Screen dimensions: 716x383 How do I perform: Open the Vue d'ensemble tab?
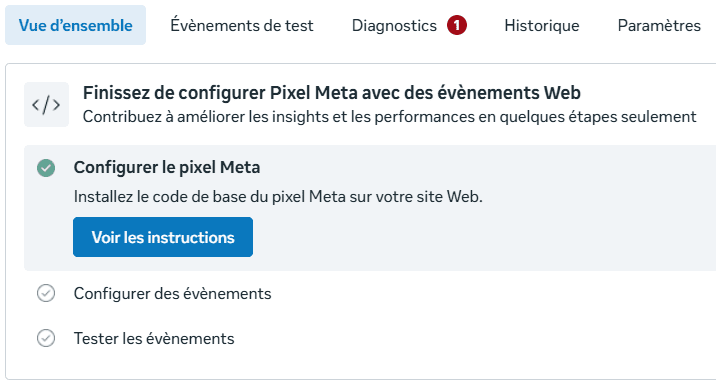[x=75, y=25]
